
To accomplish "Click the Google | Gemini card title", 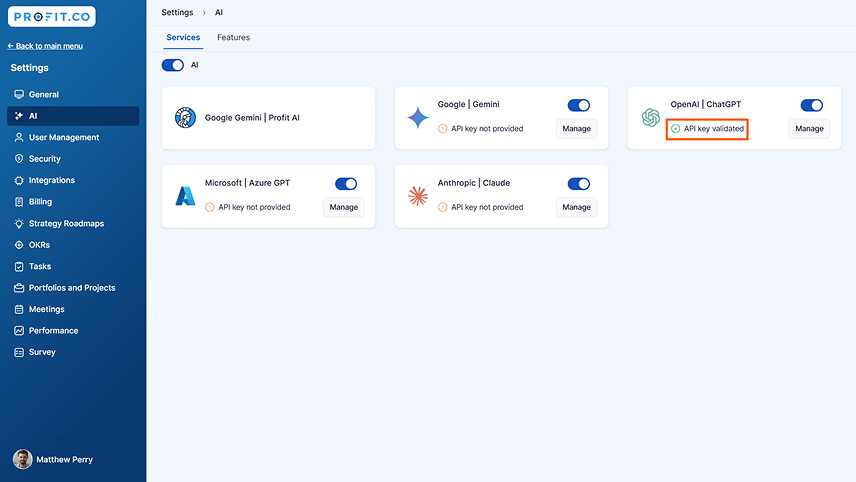I will [x=468, y=104].
